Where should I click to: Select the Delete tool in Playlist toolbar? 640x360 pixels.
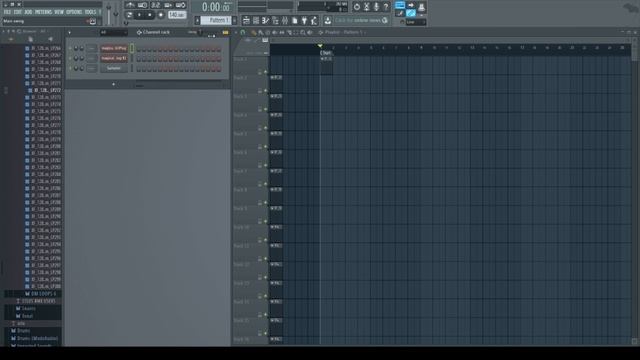point(268,32)
